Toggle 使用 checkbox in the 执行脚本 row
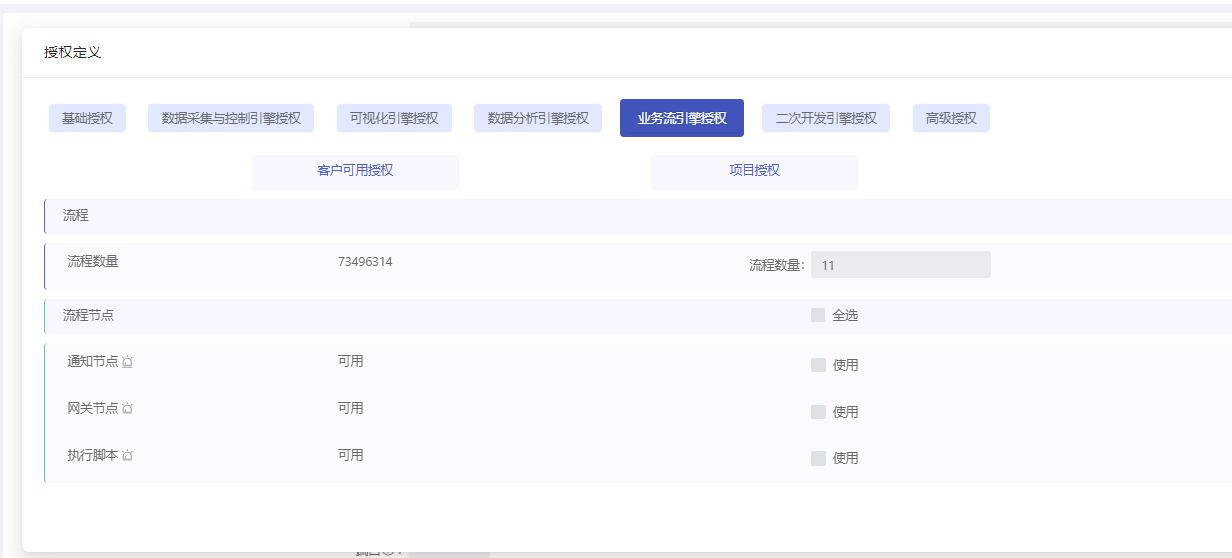 coord(818,458)
